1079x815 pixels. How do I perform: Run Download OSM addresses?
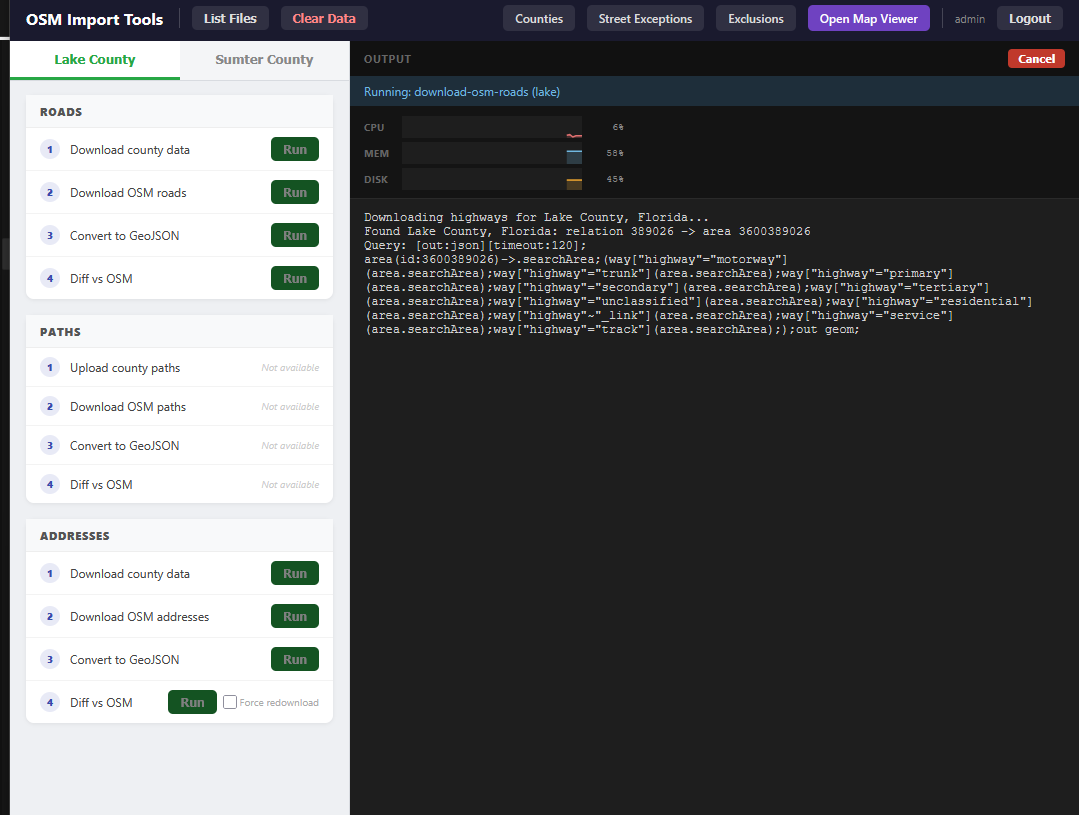point(295,617)
